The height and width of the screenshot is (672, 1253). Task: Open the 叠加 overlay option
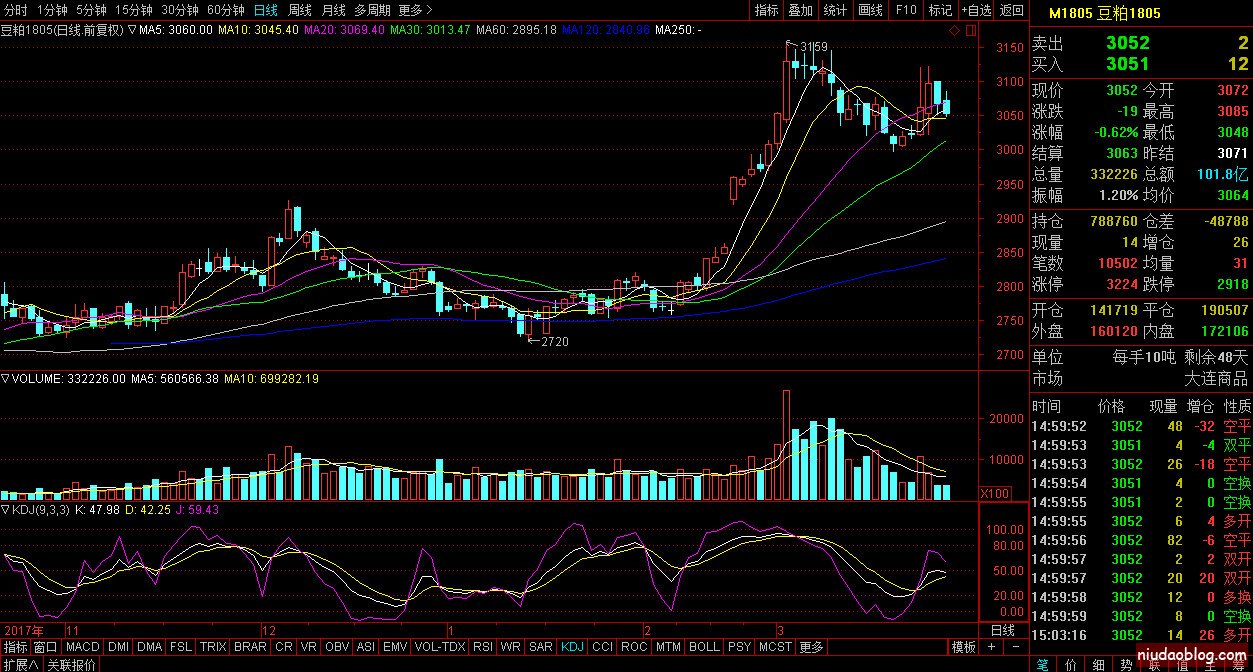pos(800,10)
